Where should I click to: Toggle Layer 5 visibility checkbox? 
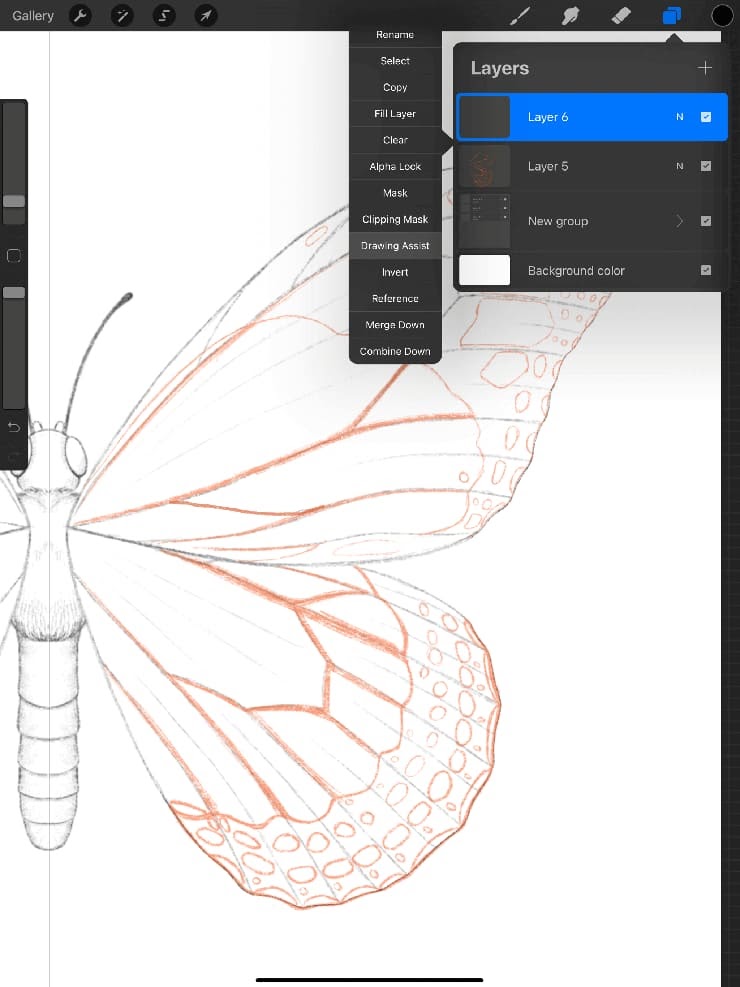706,166
